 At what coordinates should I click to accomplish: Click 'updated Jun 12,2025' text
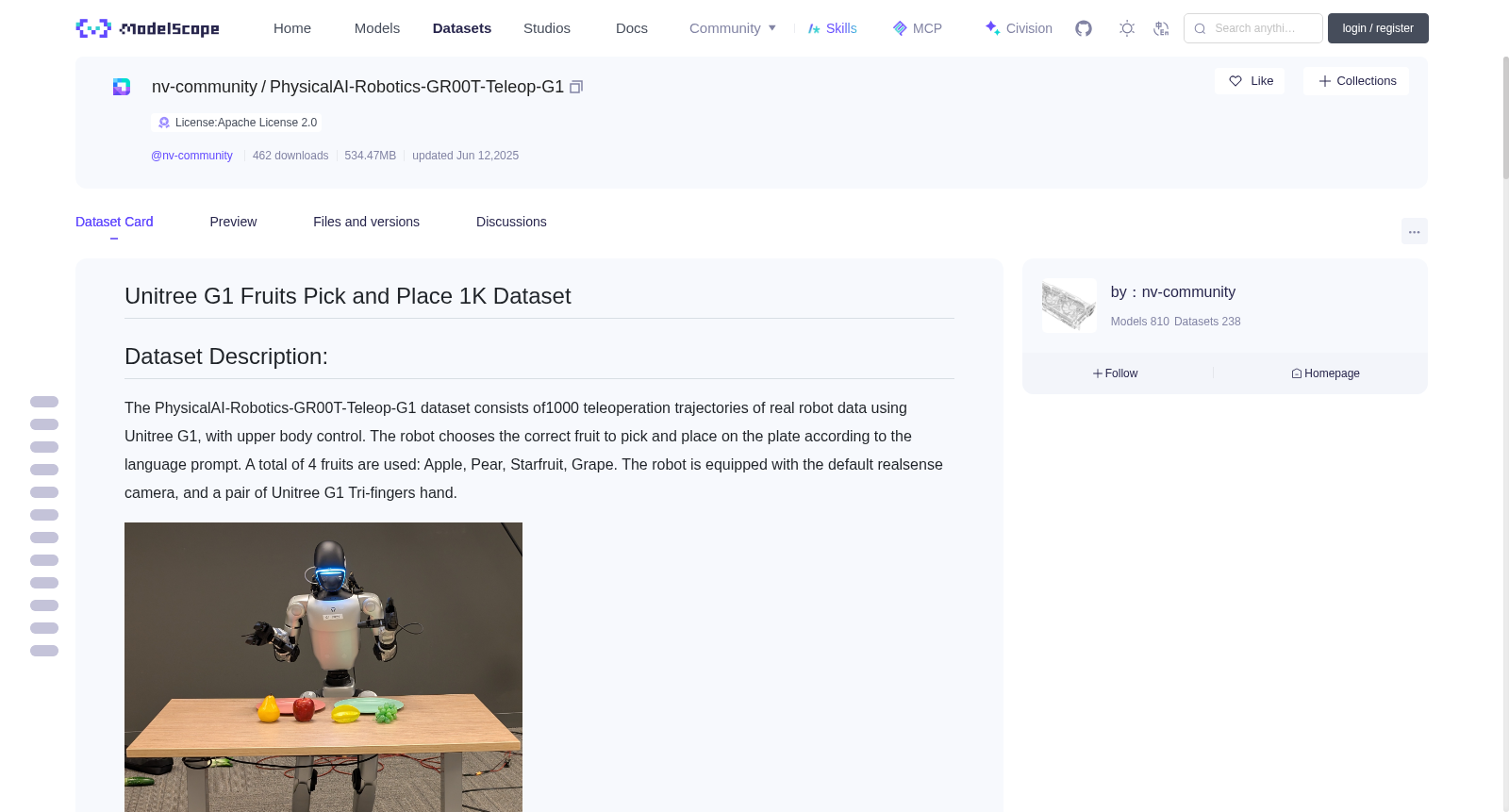pyautogui.click(x=465, y=156)
